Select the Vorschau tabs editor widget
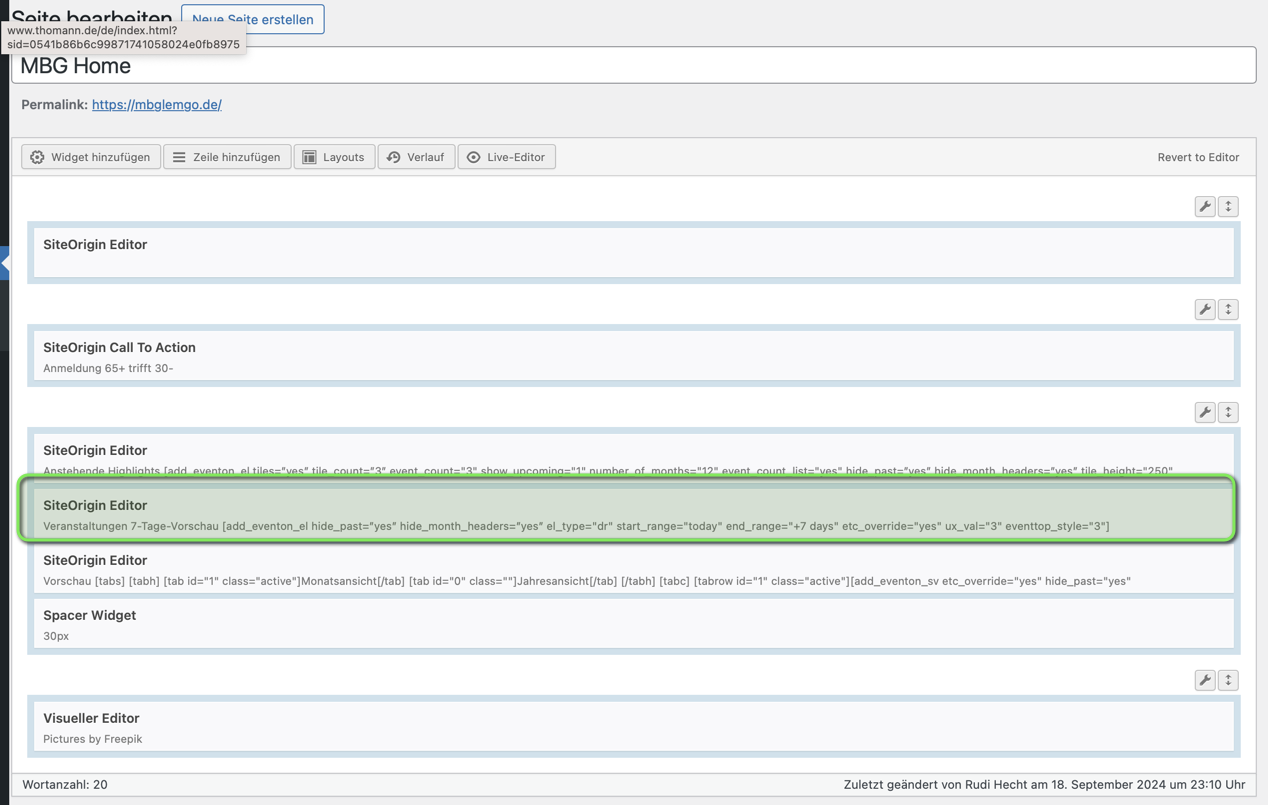This screenshot has height=805, width=1268. (634, 569)
